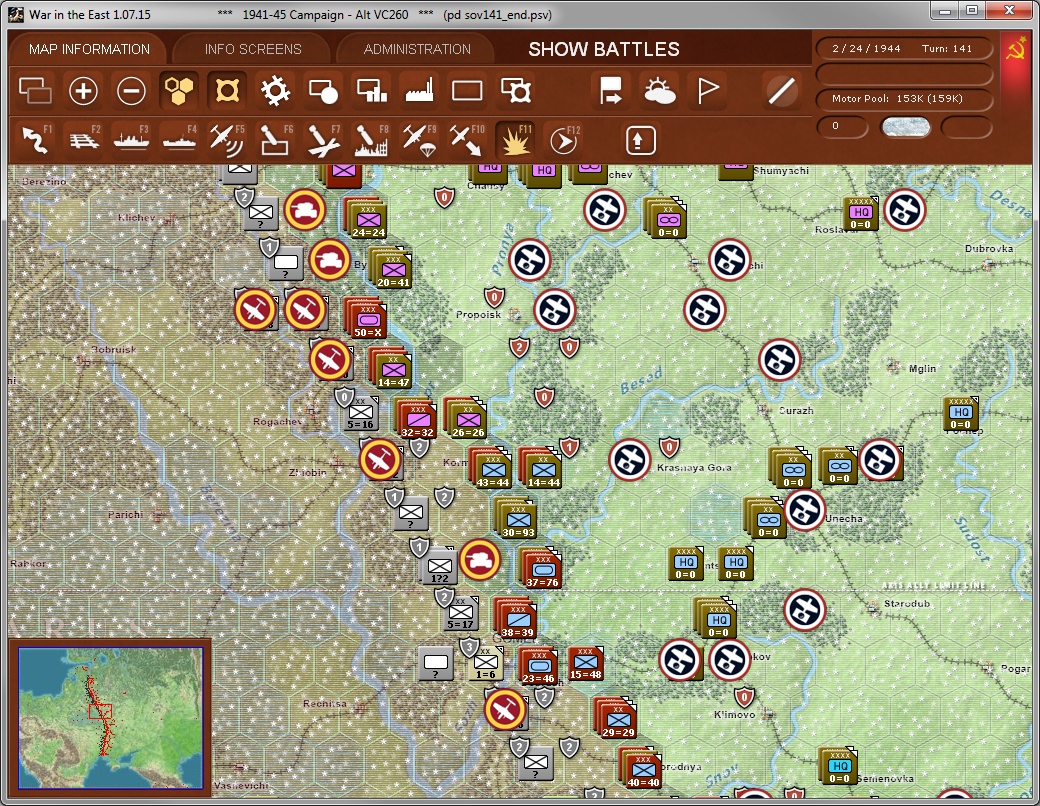The height and width of the screenshot is (806, 1040).
Task: Toggle the white gear-shaped map overlay icon
Action: point(275,91)
